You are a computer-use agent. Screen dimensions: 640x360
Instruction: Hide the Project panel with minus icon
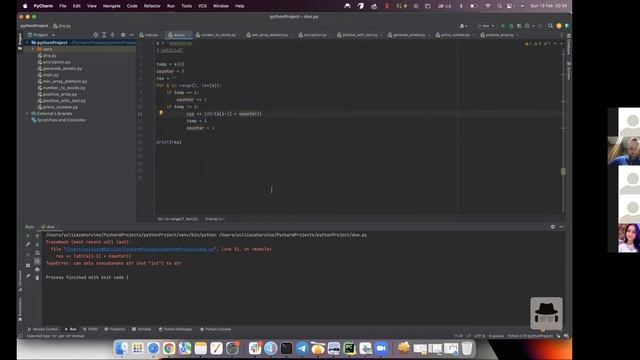pos(131,35)
